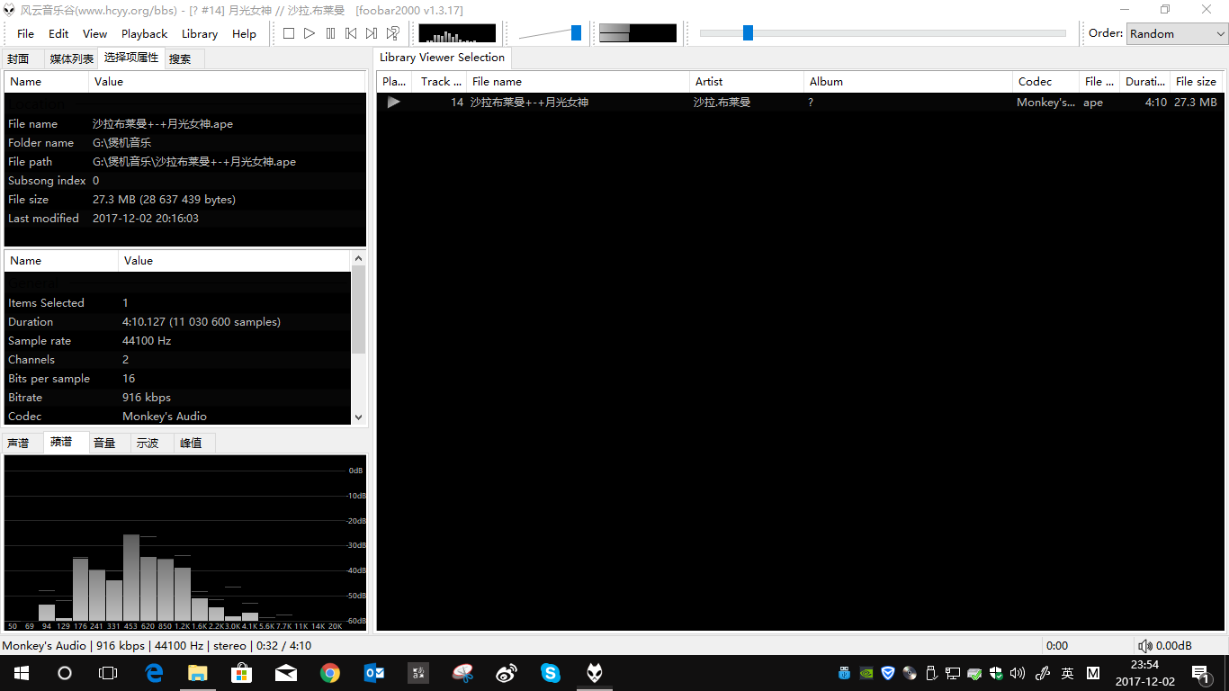This screenshot has height=691, width=1229.
Task: Select the 峰值 visualization tab
Action: pyautogui.click(x=190, y=443)
